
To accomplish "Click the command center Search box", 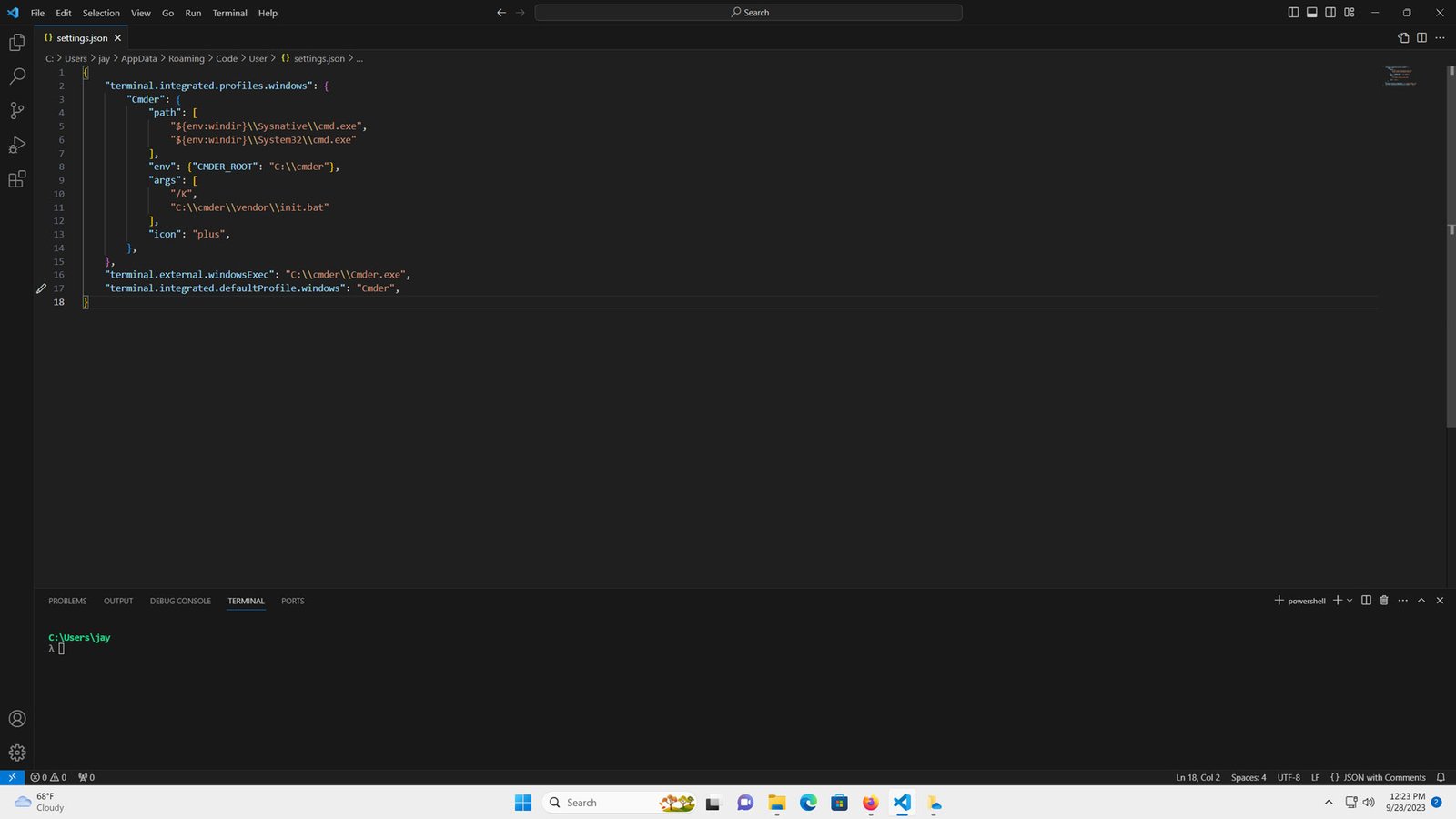I will (748, 13).
